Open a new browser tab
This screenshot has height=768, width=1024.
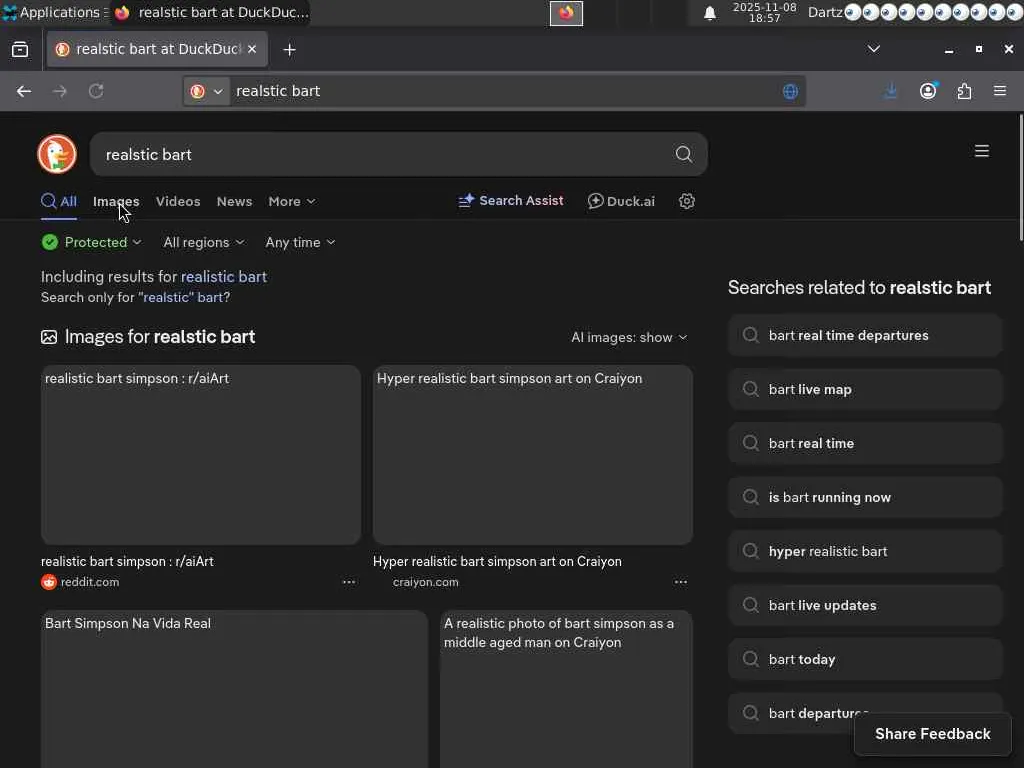click(289, 50)
